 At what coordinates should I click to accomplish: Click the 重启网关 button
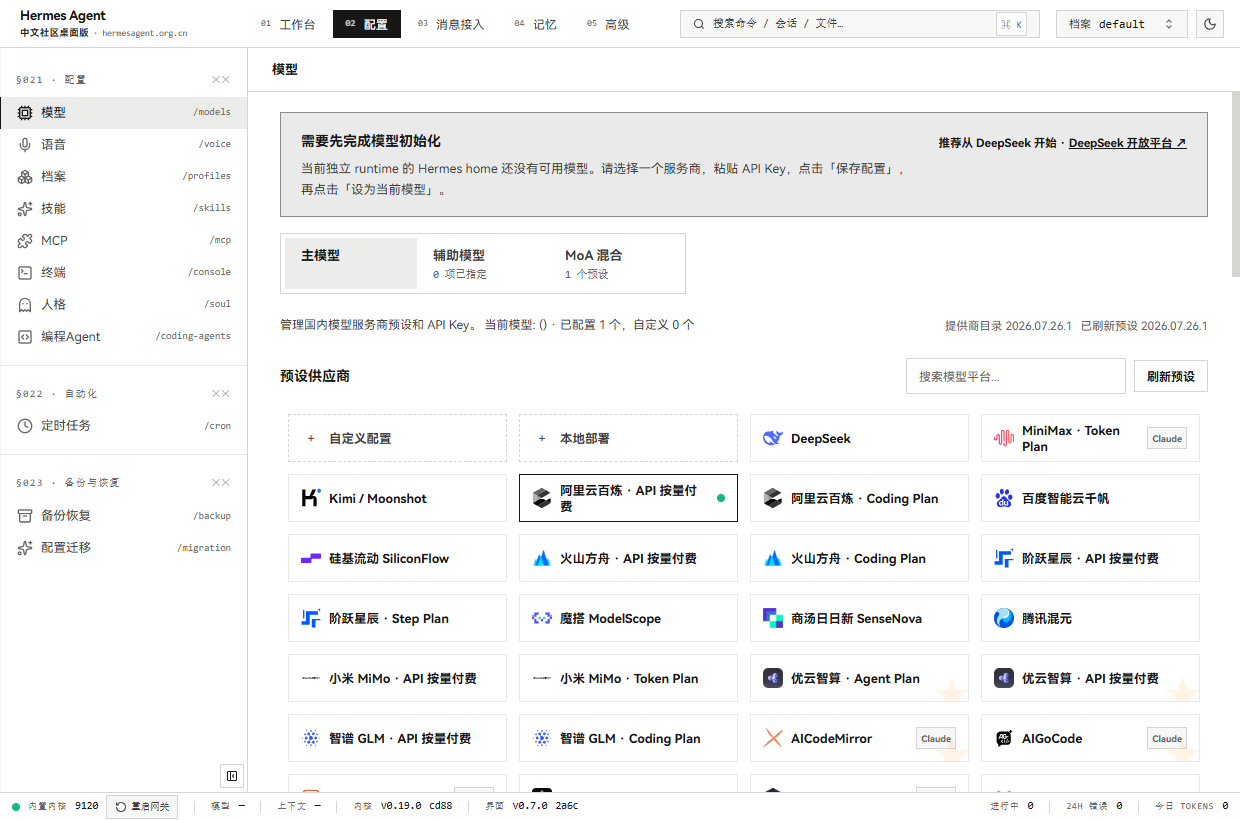(x=142, y=806)
